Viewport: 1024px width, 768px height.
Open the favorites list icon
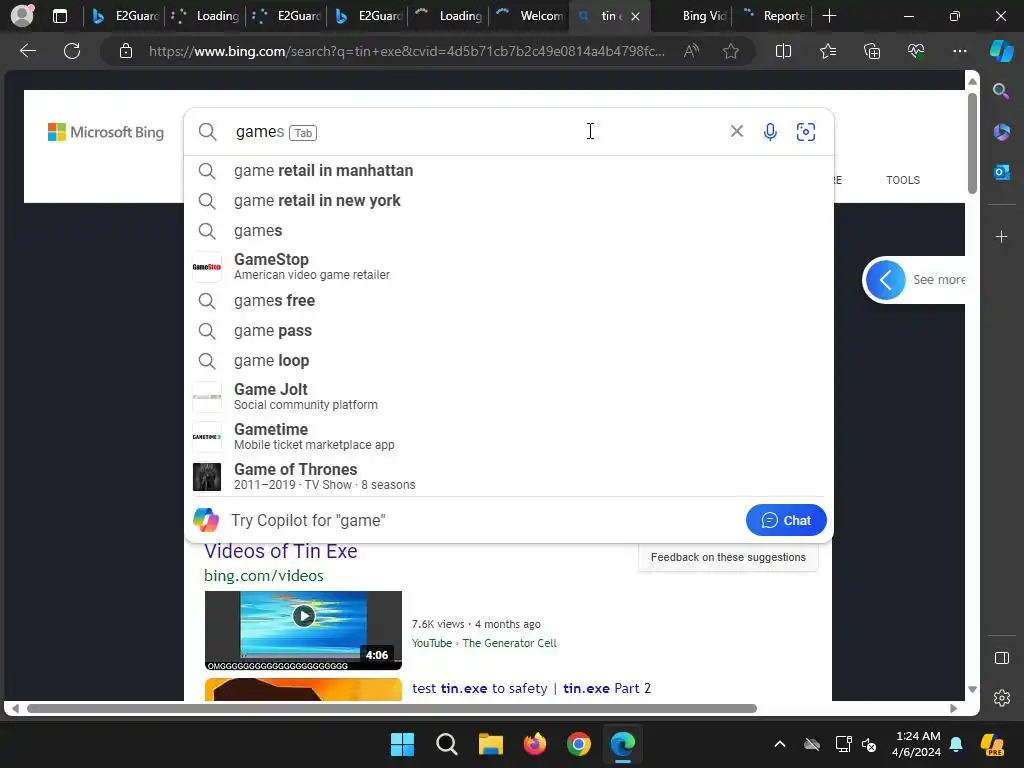coord(827,51)
